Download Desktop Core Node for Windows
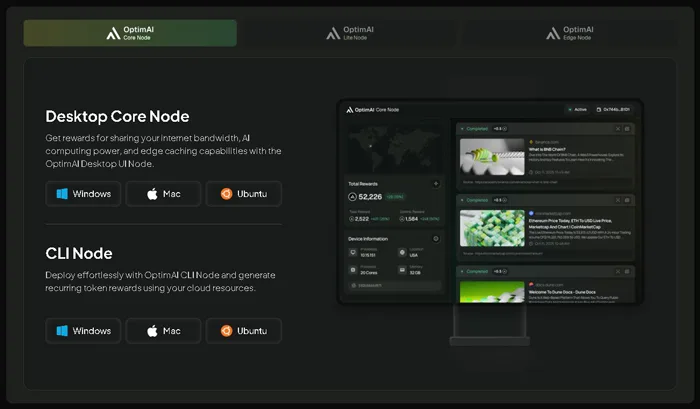This screenshot has height=409, width=700. 83,194
